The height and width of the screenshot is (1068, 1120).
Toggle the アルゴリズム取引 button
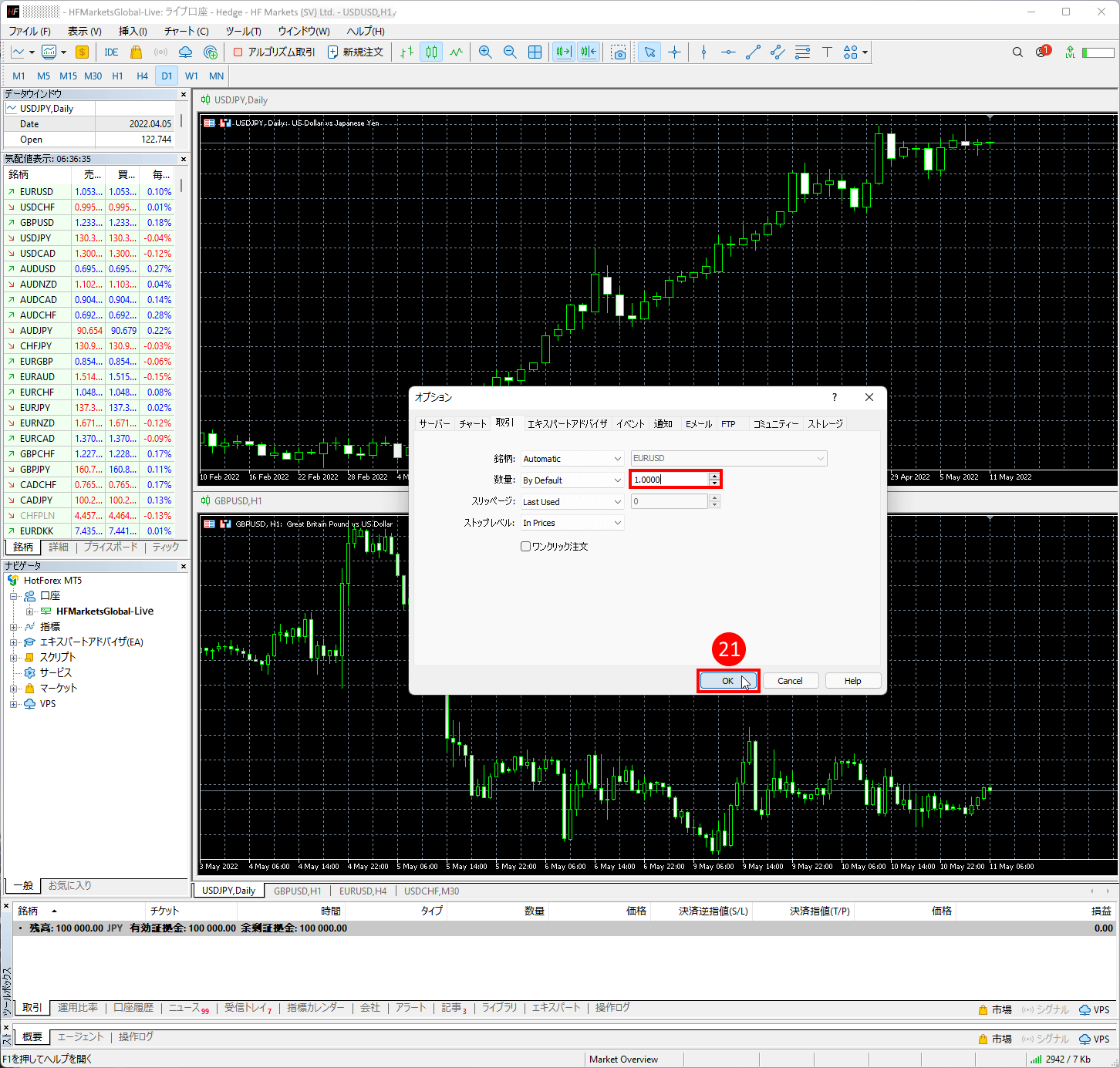[x=274, y=52]
